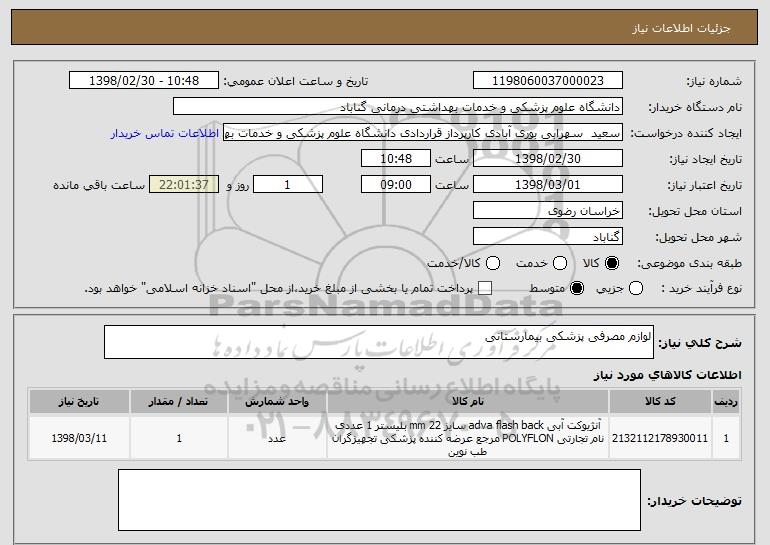Choose the متوسط purchase process option
The width and height of the screenshot is (770, 545).
click(x=577, y=289)
